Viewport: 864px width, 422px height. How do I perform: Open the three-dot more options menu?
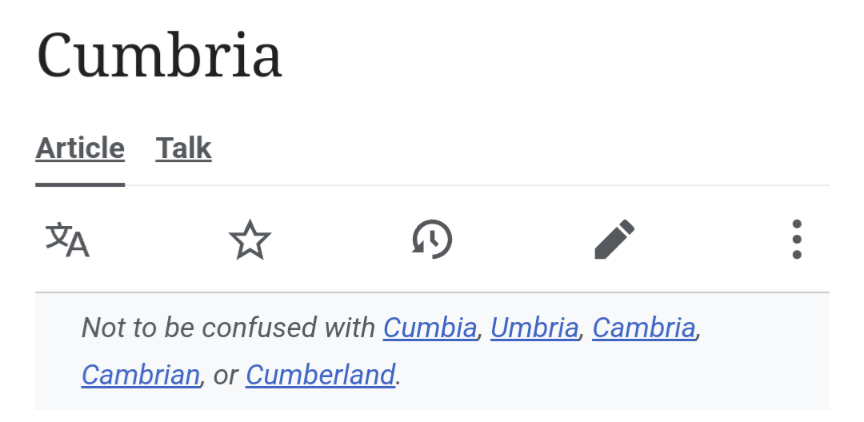click(796, 240)
